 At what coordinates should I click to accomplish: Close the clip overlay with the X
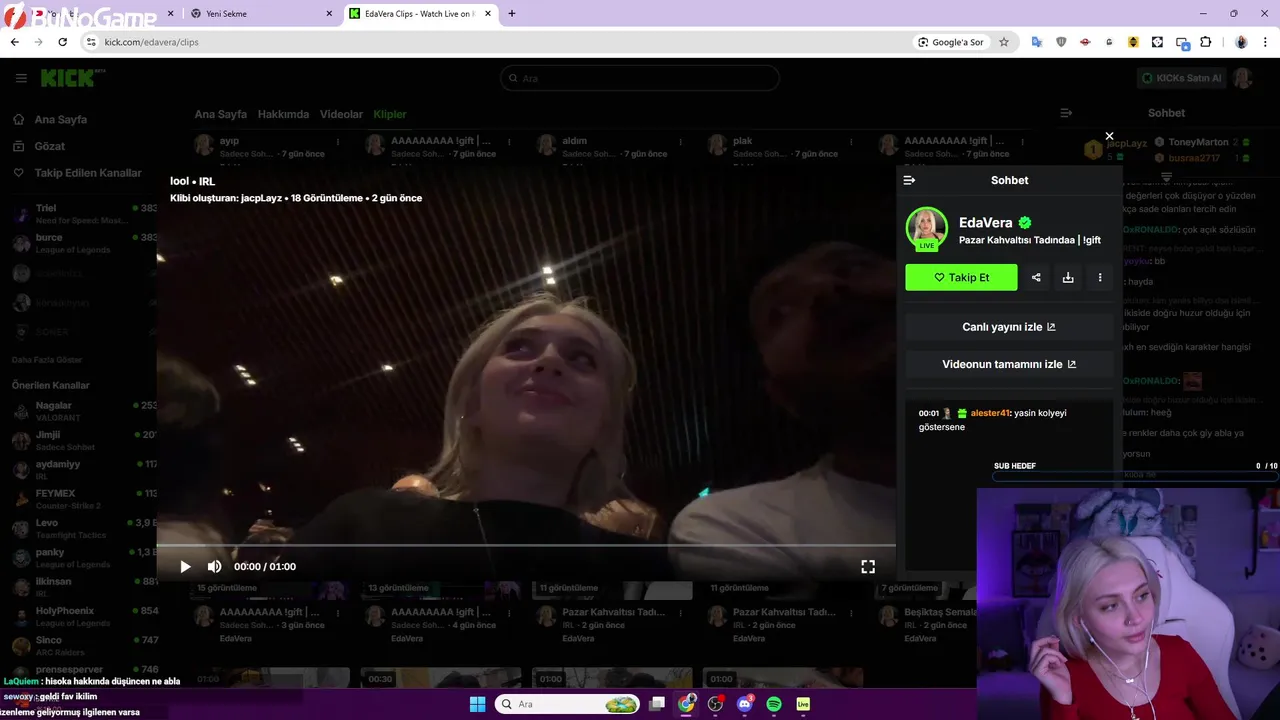(x=1109, y=136)
